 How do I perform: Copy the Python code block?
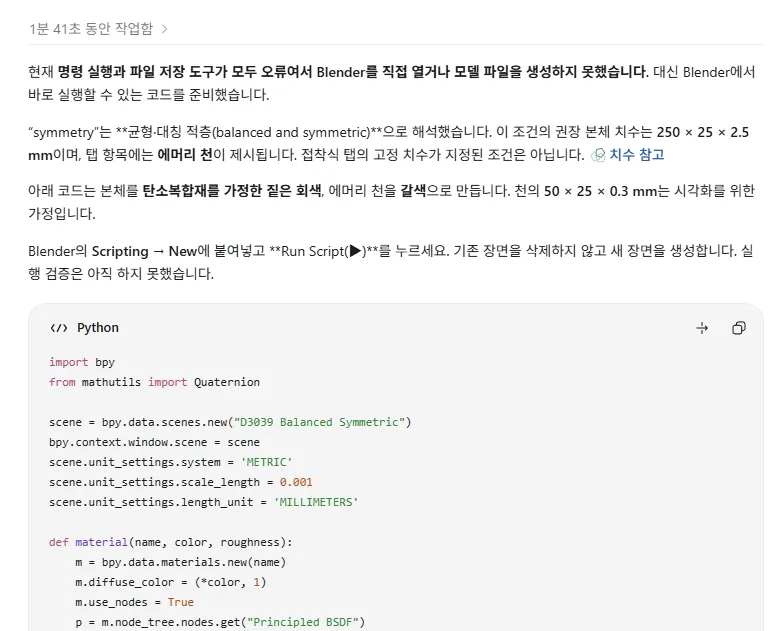[739, 328]
